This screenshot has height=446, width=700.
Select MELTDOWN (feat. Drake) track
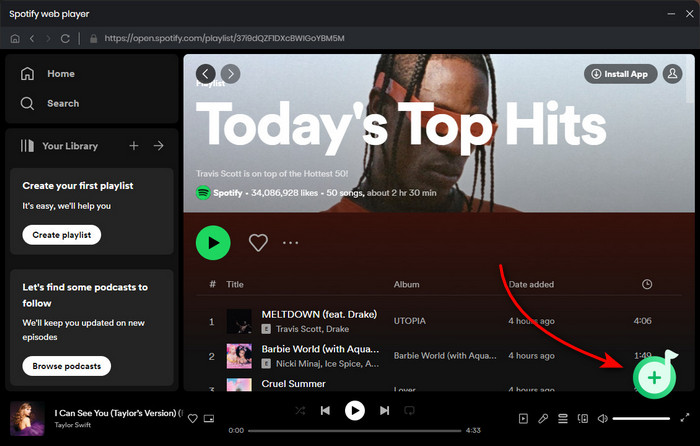319,314
